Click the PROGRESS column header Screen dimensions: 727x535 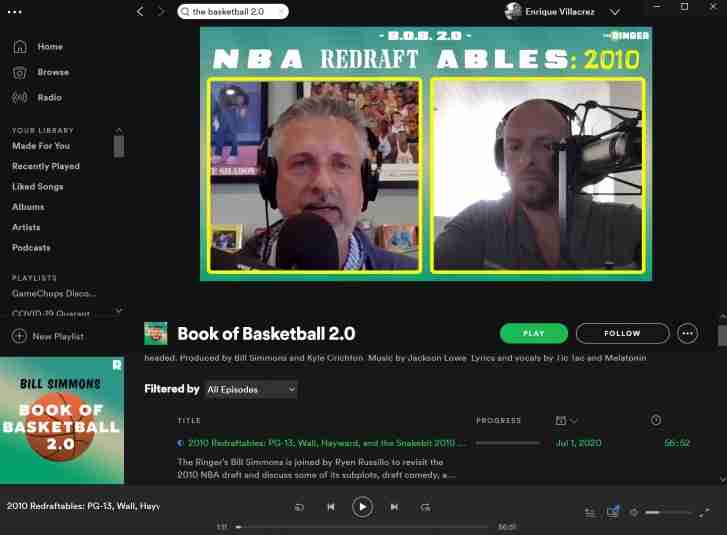499,420
